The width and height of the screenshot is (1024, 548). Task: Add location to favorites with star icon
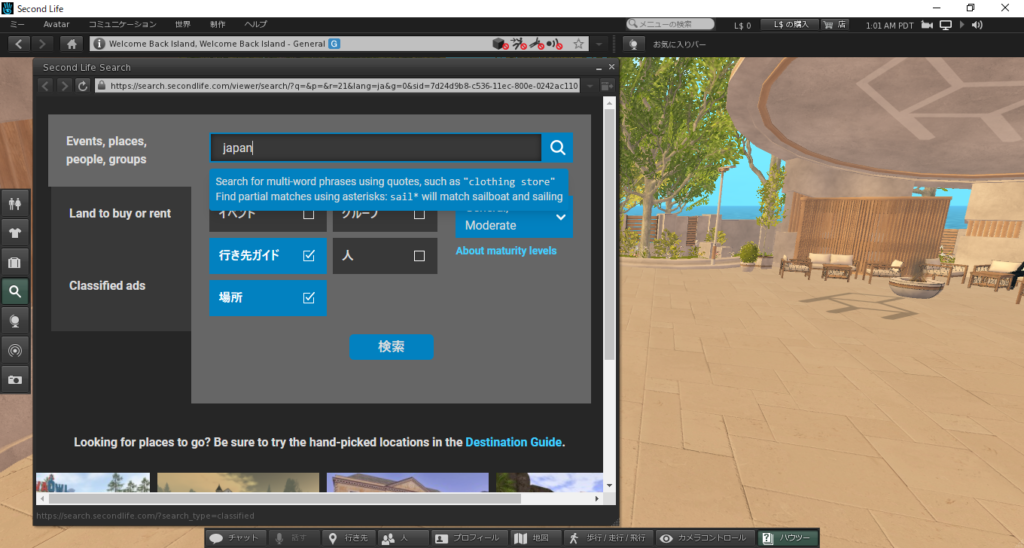click(x=579, y=44)
